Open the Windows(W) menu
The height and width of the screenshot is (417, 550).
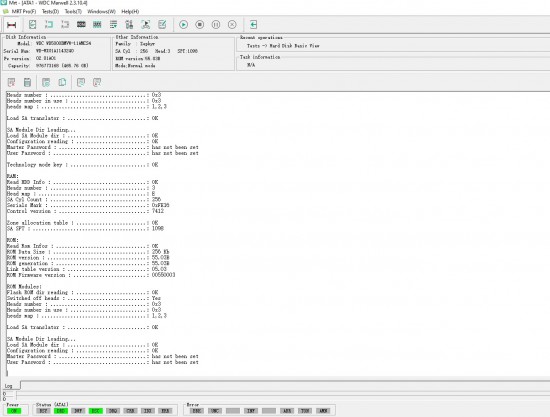pyautogui.click(x=101, y=12)
